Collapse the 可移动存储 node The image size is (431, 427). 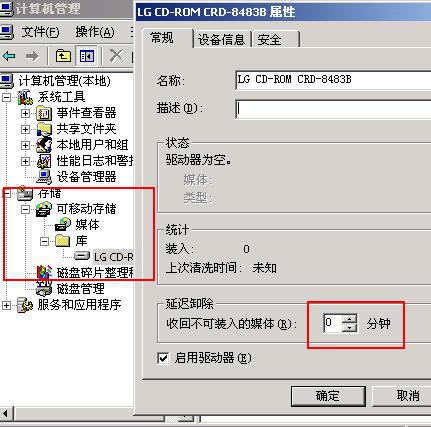[x=25, y=209]
